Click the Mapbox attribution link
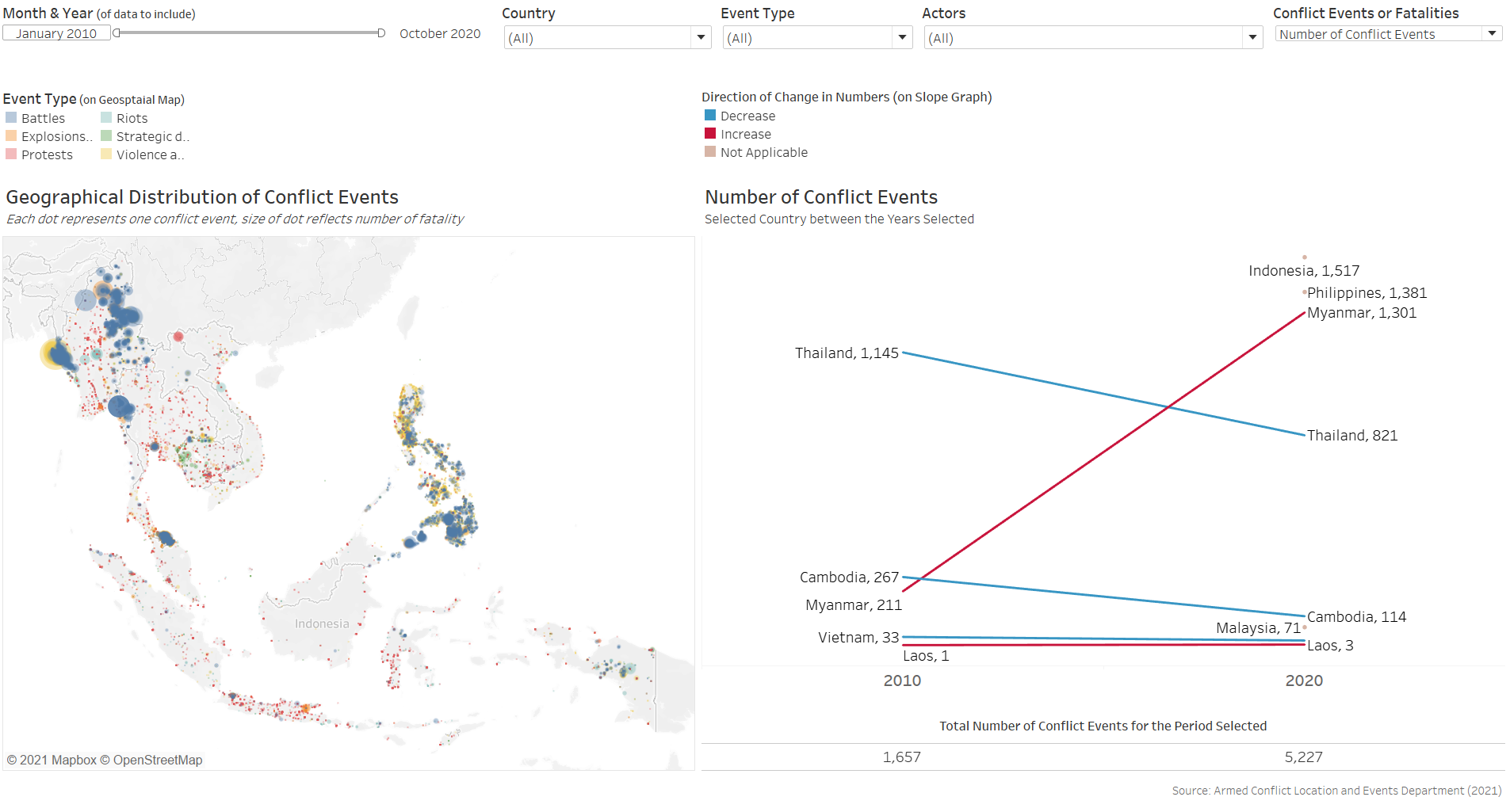 pos(58,760)
